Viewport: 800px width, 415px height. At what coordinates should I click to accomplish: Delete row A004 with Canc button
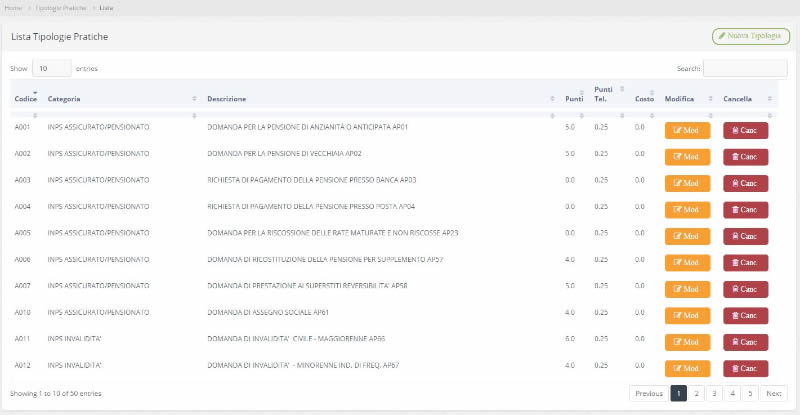coord(745,210)
